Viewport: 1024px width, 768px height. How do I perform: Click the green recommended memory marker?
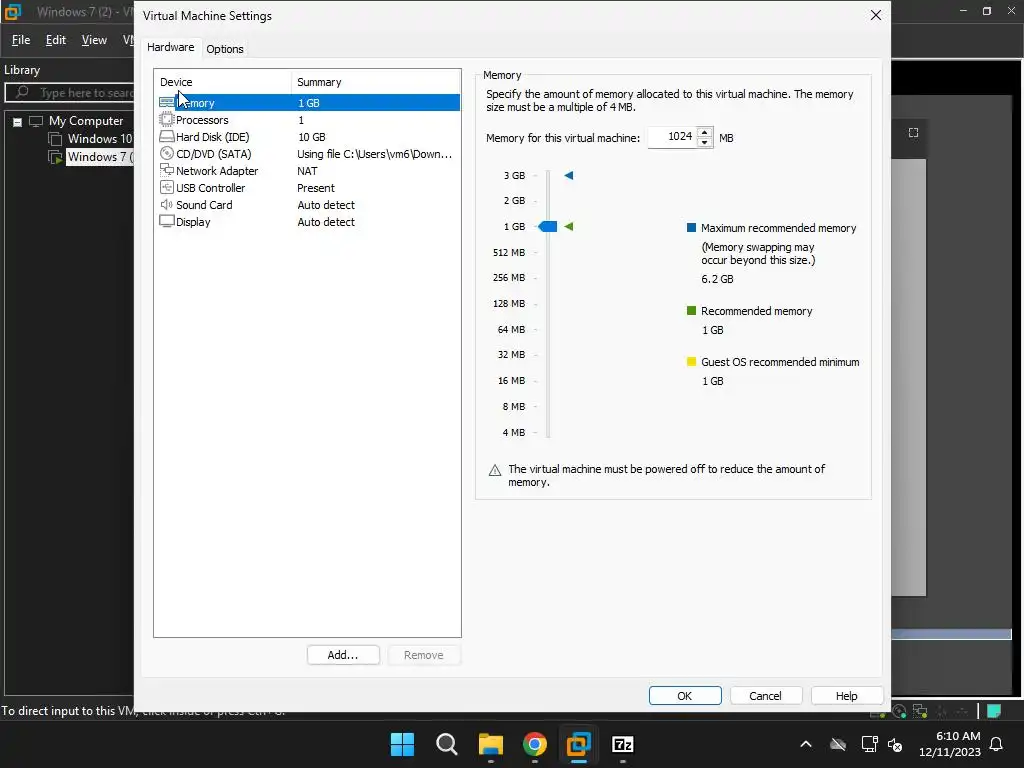pyautogui.click(x=569, y=226)
